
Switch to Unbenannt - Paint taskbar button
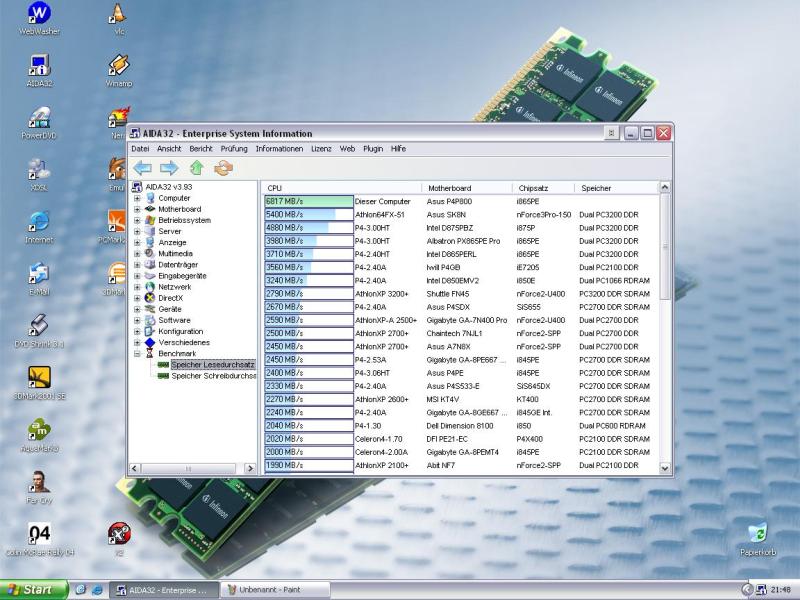(275, 590)
